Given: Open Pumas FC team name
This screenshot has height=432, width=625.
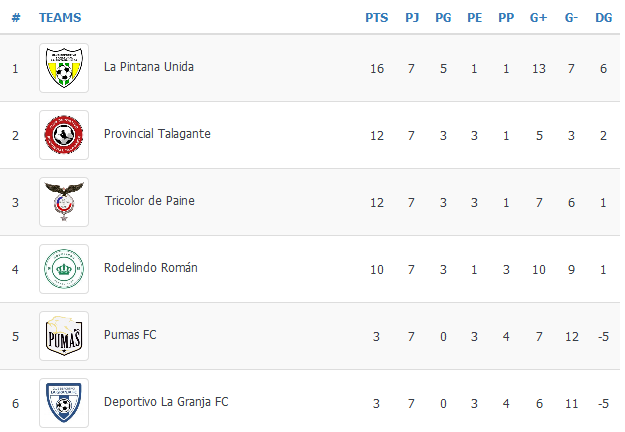Looking at the screenshot, I should click(x=130, y=335).
